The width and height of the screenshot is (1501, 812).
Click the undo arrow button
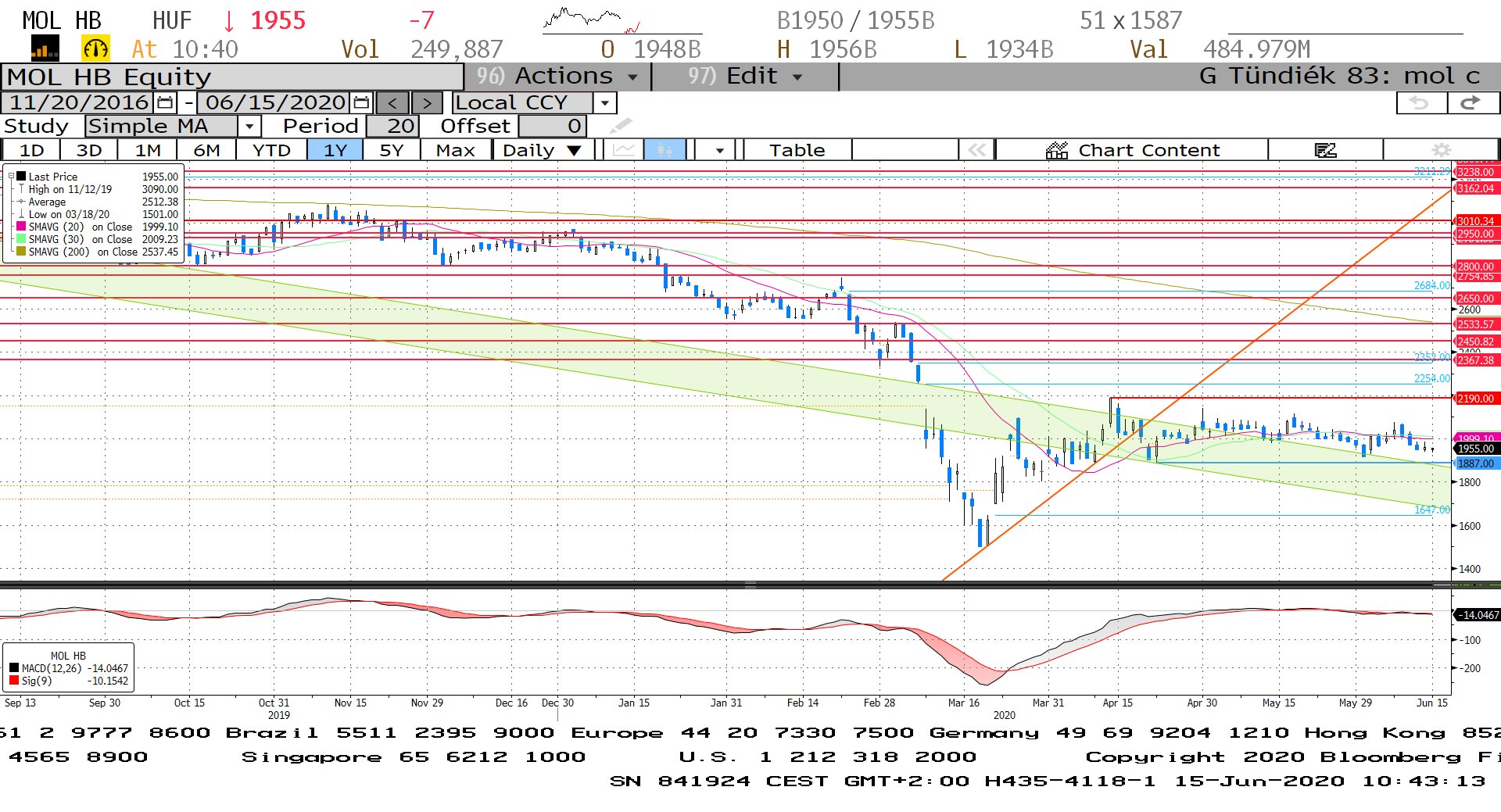pos(1420,103)
